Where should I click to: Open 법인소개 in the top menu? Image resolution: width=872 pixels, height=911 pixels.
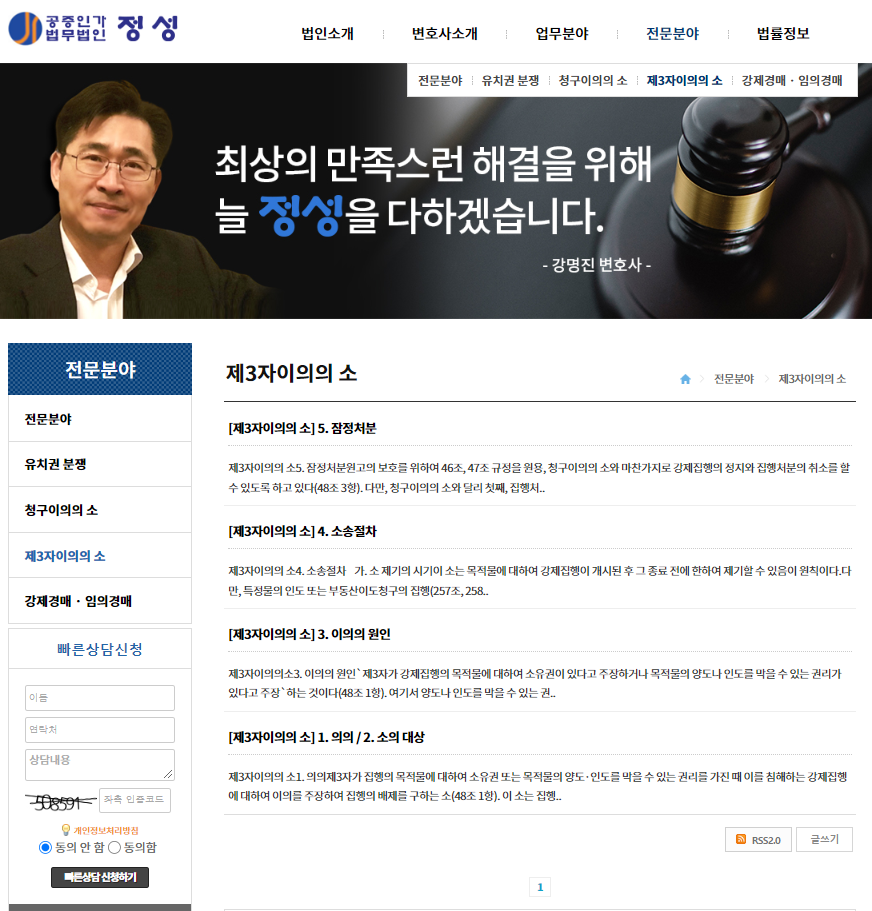point(327,33)
